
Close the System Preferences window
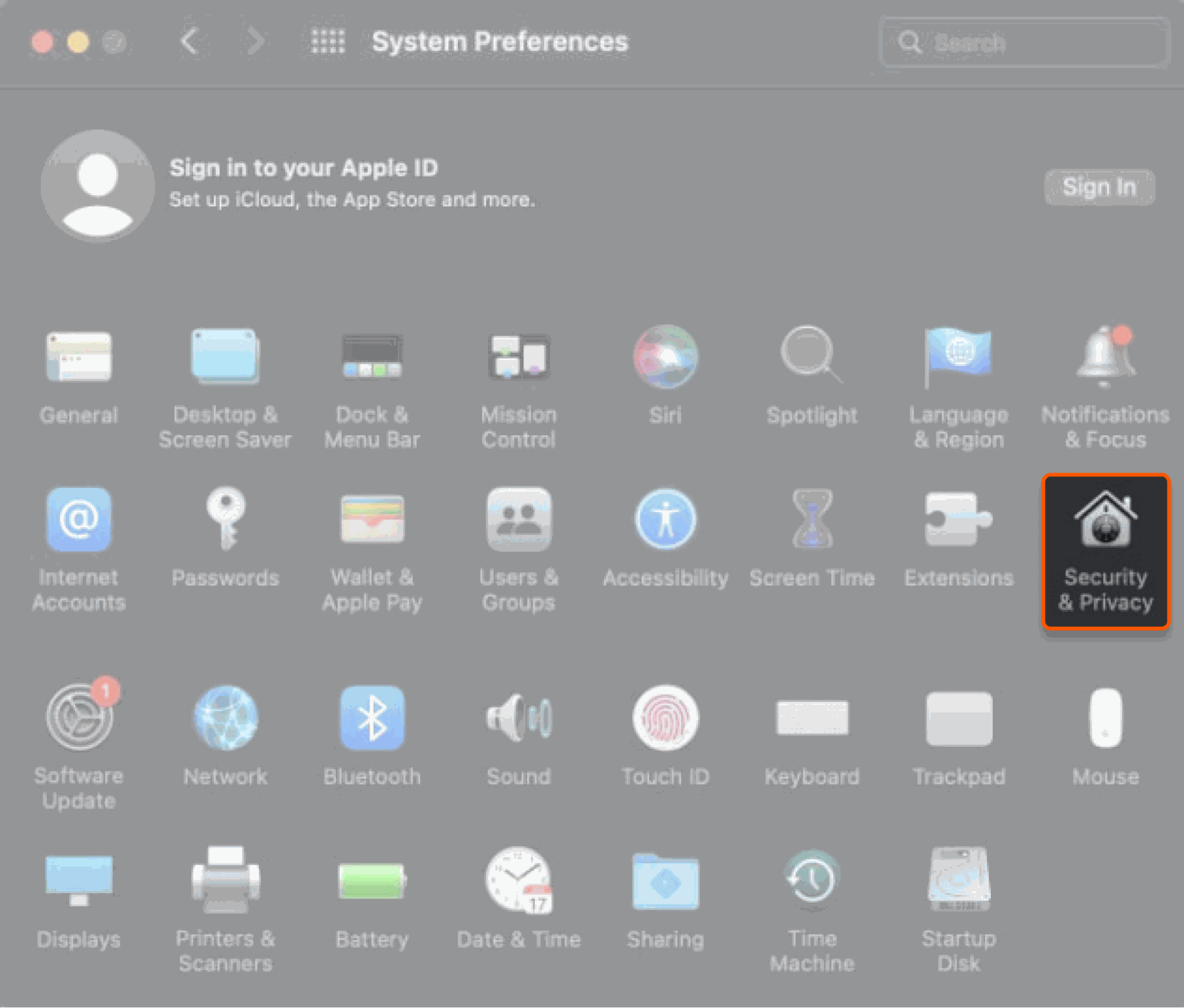click(x=42, y=42)
